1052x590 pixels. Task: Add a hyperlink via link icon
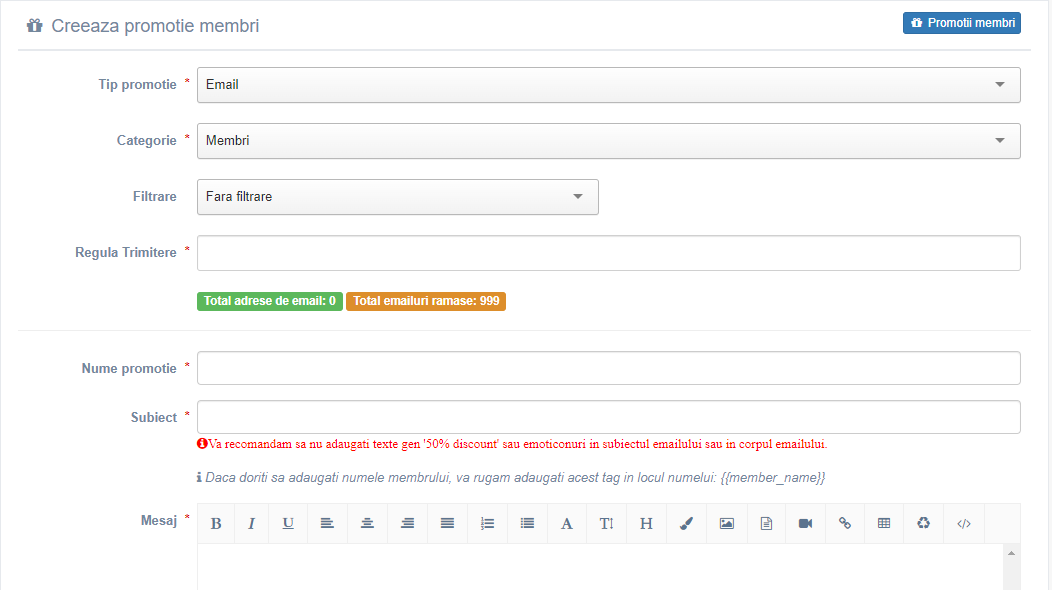(x=845, y=524)
